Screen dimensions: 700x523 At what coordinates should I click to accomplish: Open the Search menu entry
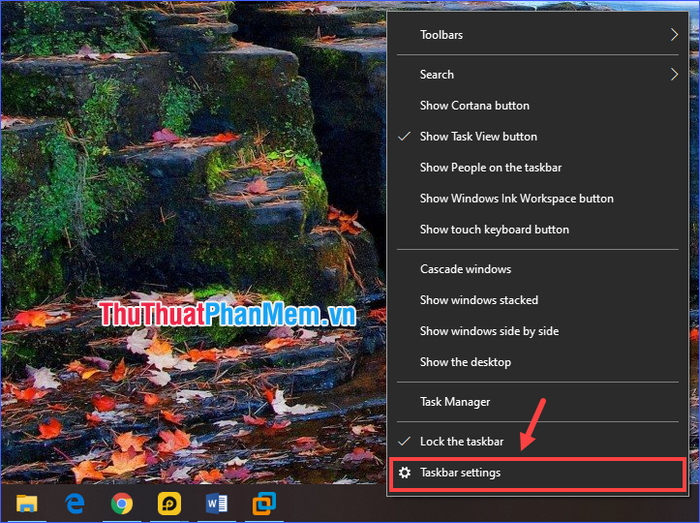pos(538,75)
